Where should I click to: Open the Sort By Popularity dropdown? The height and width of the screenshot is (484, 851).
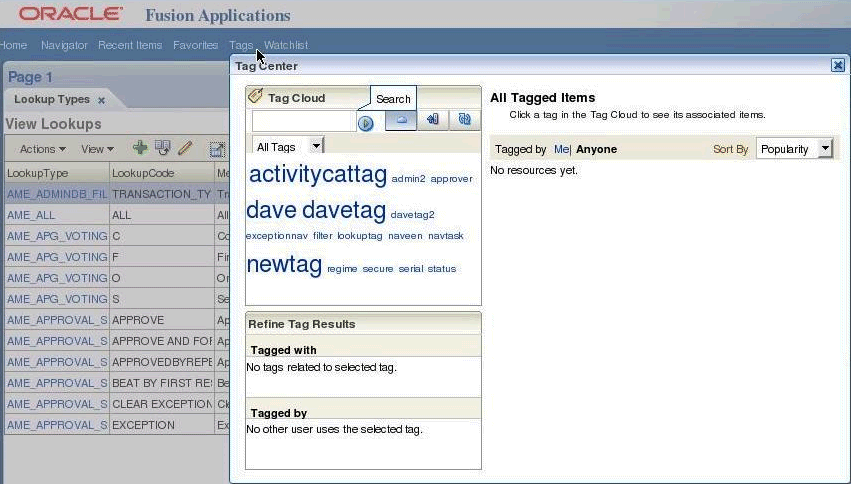825,148
